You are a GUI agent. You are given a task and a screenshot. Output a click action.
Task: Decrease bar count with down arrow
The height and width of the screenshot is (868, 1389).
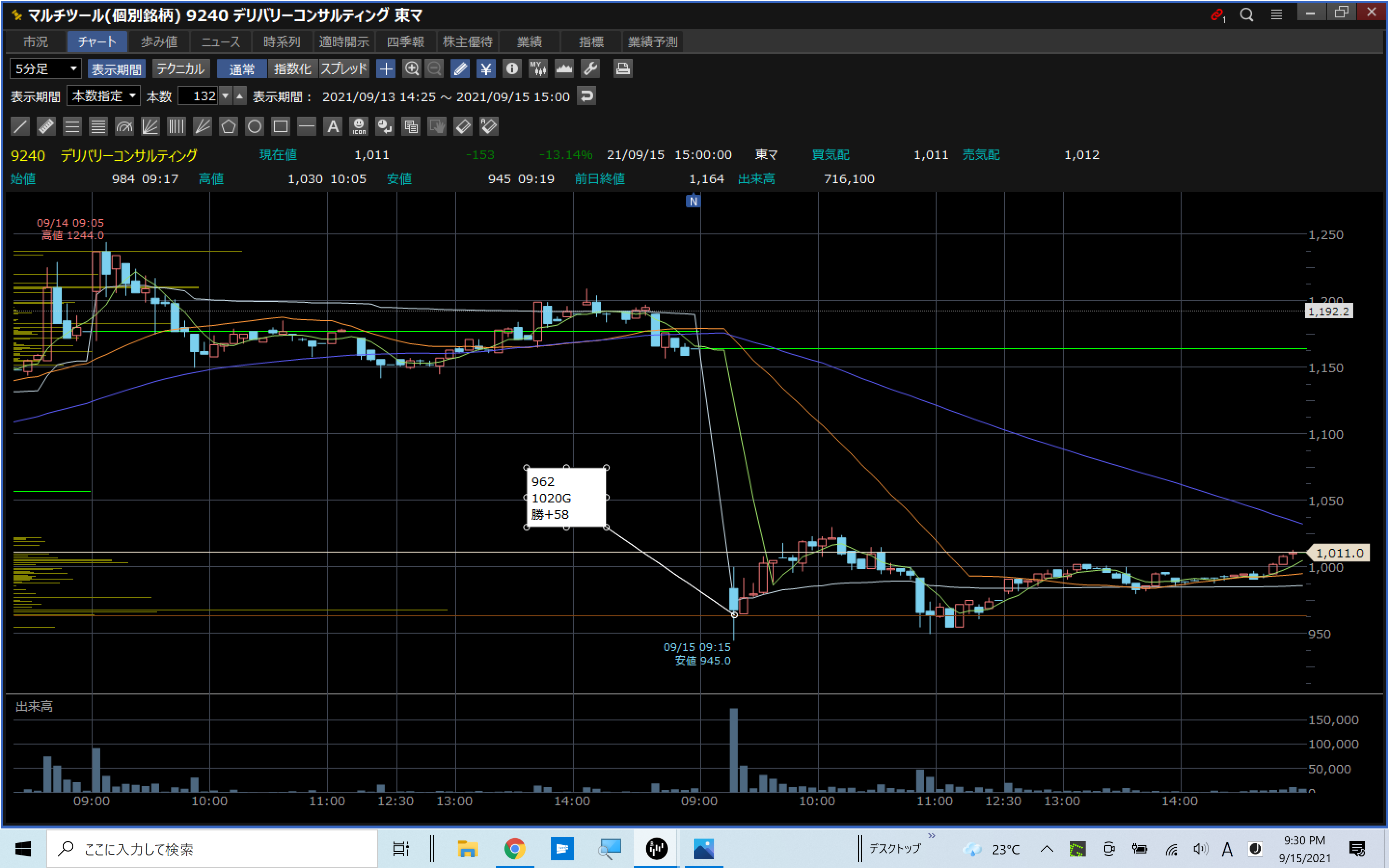pos(226,96)
